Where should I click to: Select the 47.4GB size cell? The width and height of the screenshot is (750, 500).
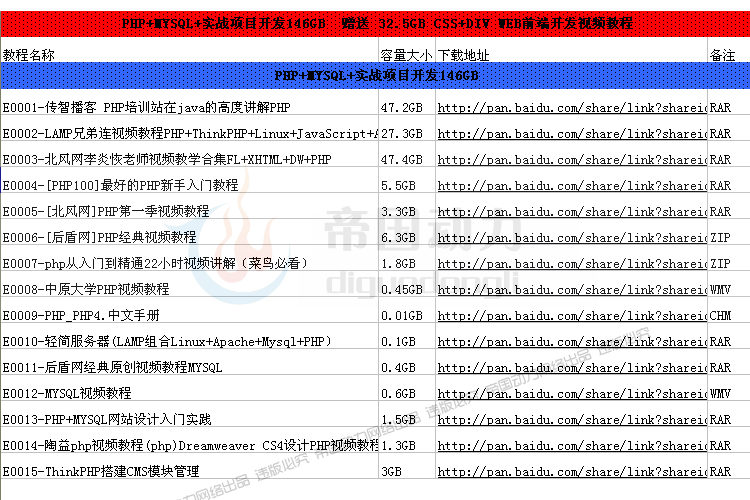click(x=407, y=154)
